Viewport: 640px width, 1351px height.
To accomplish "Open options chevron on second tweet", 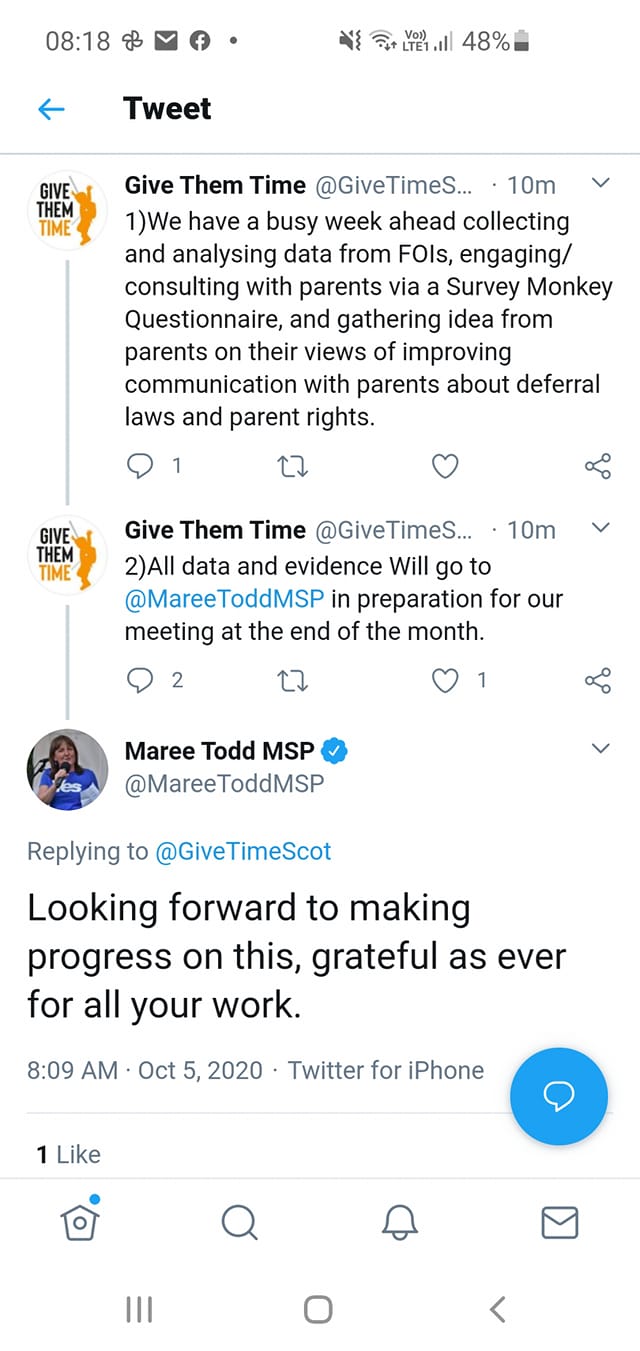I will pos(600,529).
